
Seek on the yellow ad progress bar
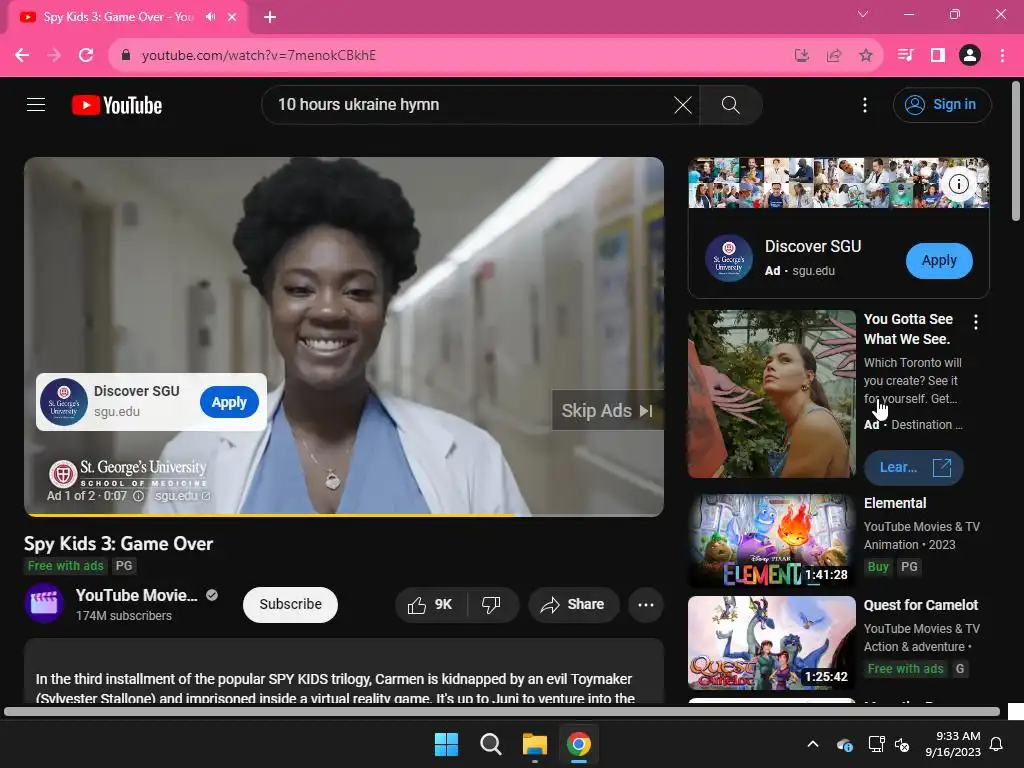(344, 515)
